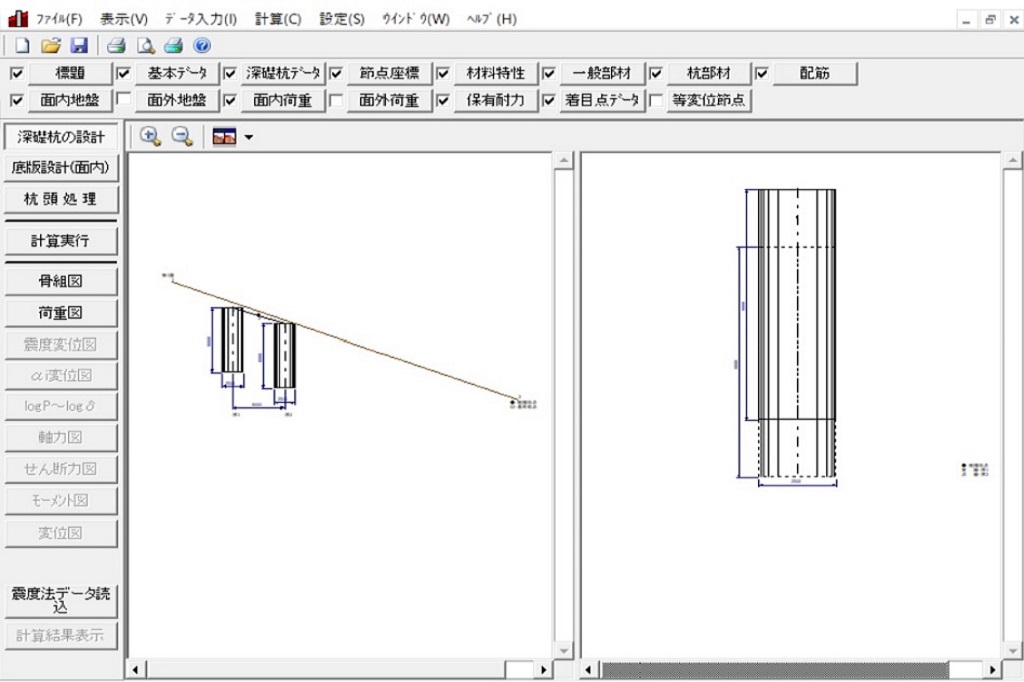Click the 着目点データ button
The width and height of the screenshot is (1024, 682).
[x=602, y=100]
